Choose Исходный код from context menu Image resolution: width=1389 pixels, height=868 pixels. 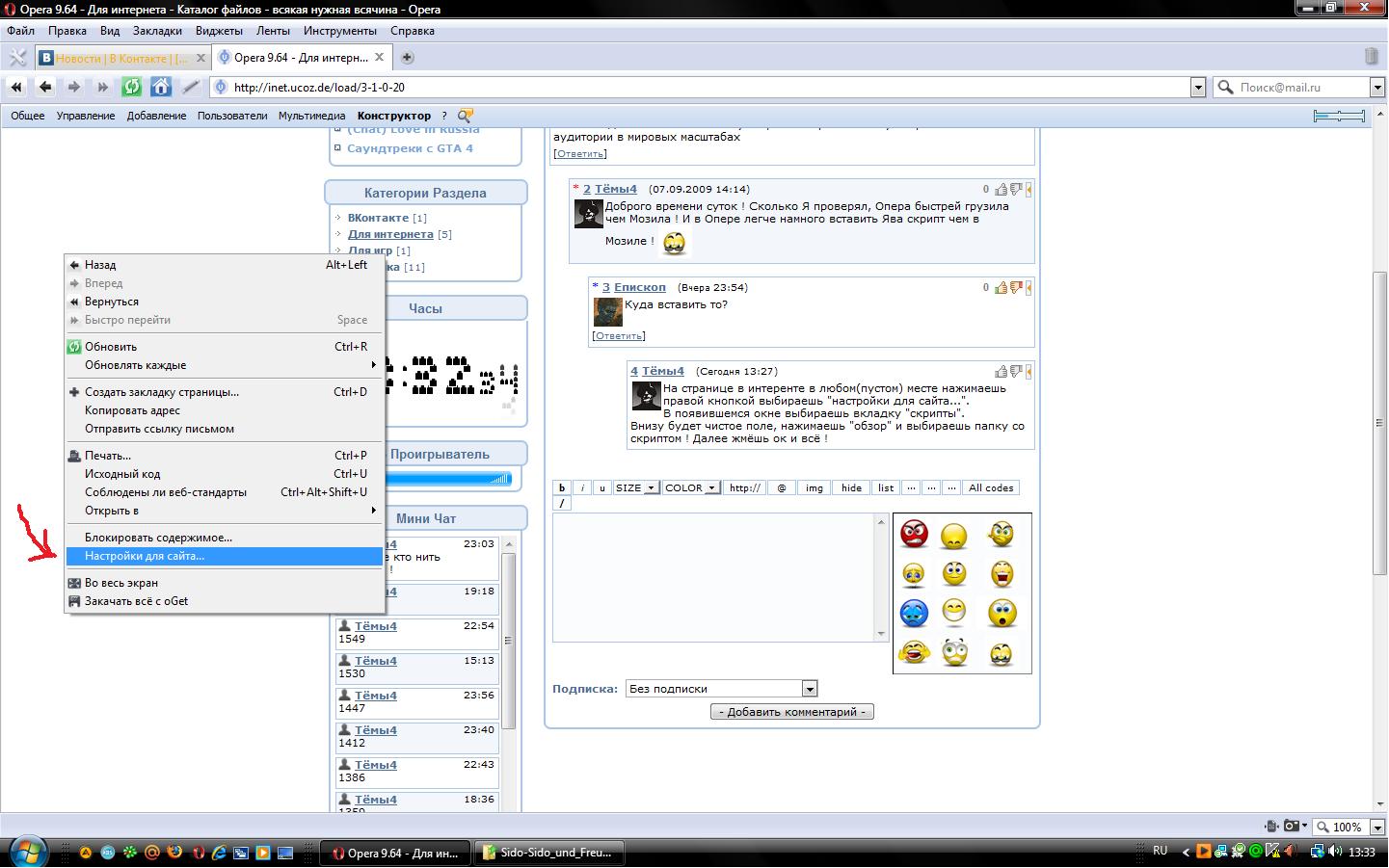(x=224, y=474)
